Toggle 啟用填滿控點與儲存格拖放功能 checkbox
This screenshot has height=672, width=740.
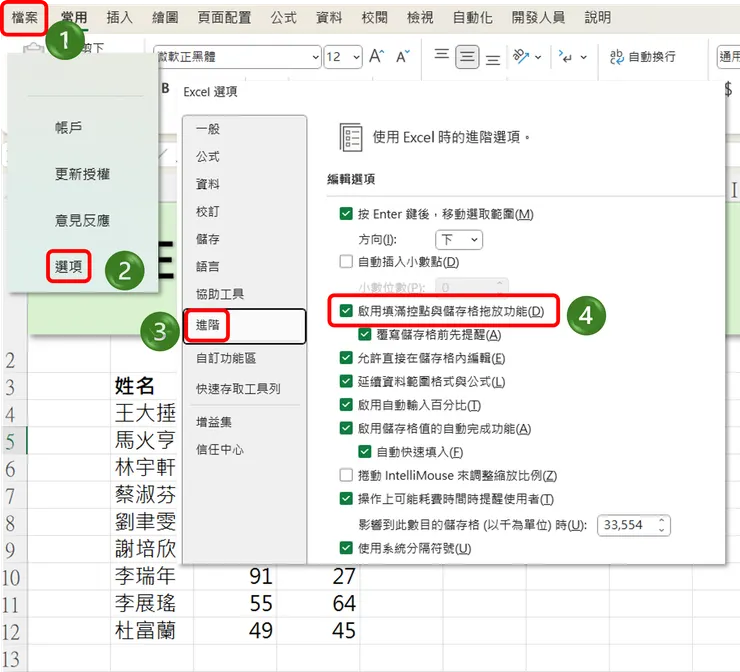click(346, 311)
